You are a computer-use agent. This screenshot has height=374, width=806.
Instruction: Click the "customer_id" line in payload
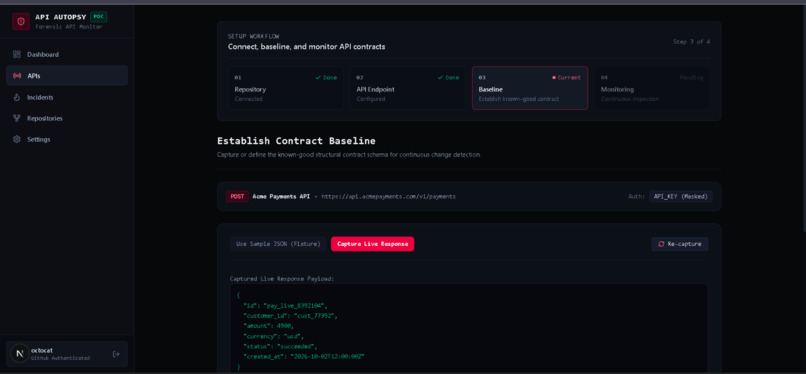(290, 315)
